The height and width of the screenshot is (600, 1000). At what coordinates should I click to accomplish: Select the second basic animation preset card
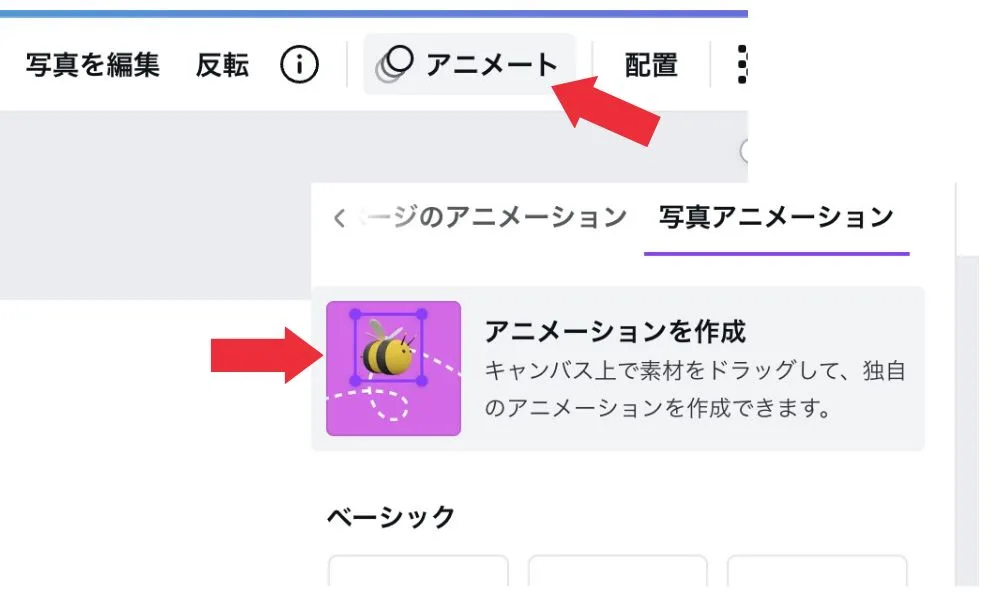coord(617,571)
